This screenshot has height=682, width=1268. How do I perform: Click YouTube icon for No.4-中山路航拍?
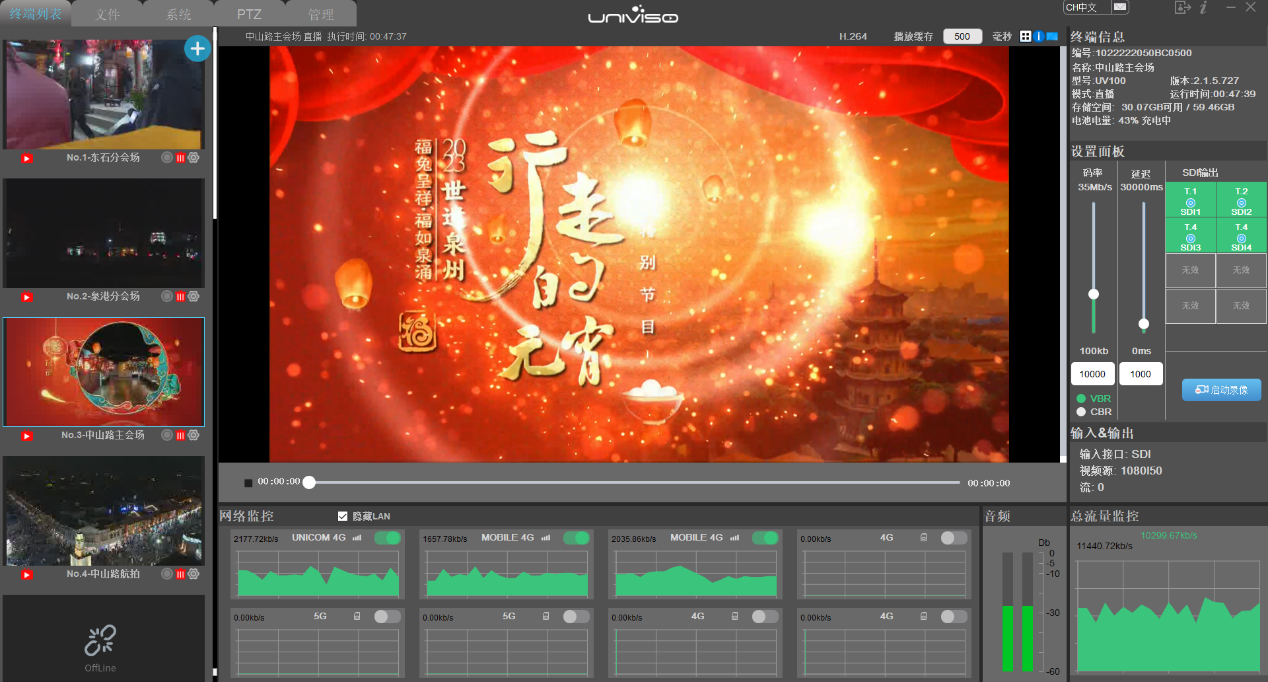pos(27,574)
